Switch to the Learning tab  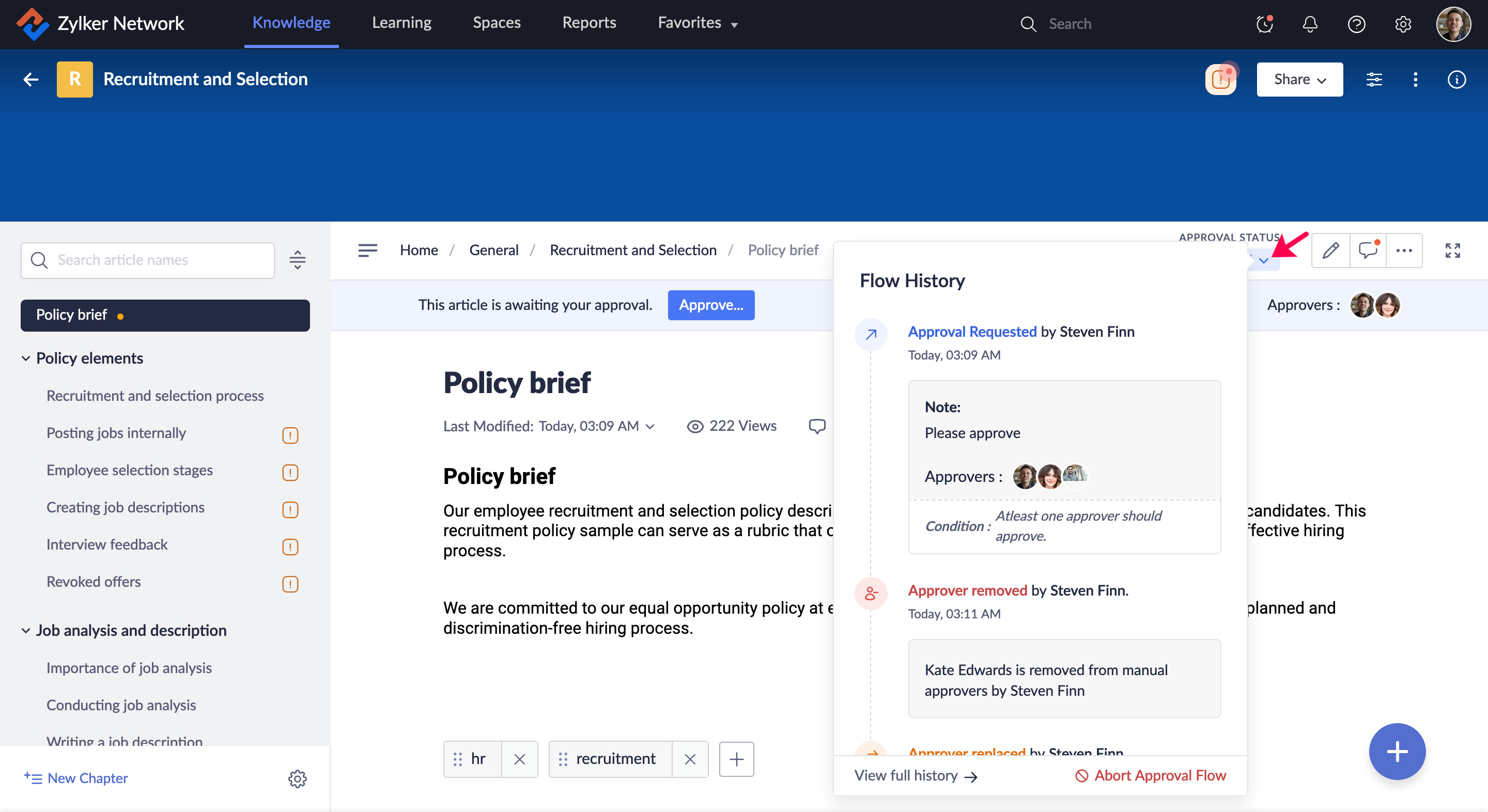[x=401, y=23]
